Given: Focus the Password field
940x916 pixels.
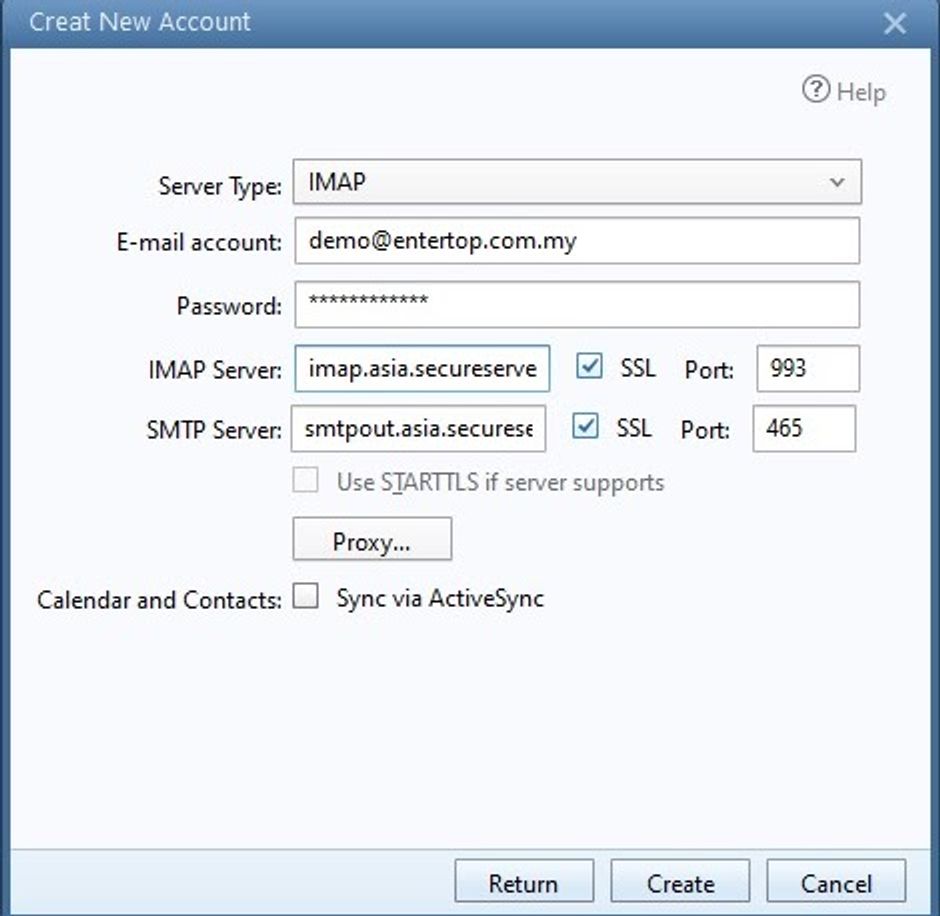Looking at the screenshot, I should (x=576, y=305).
